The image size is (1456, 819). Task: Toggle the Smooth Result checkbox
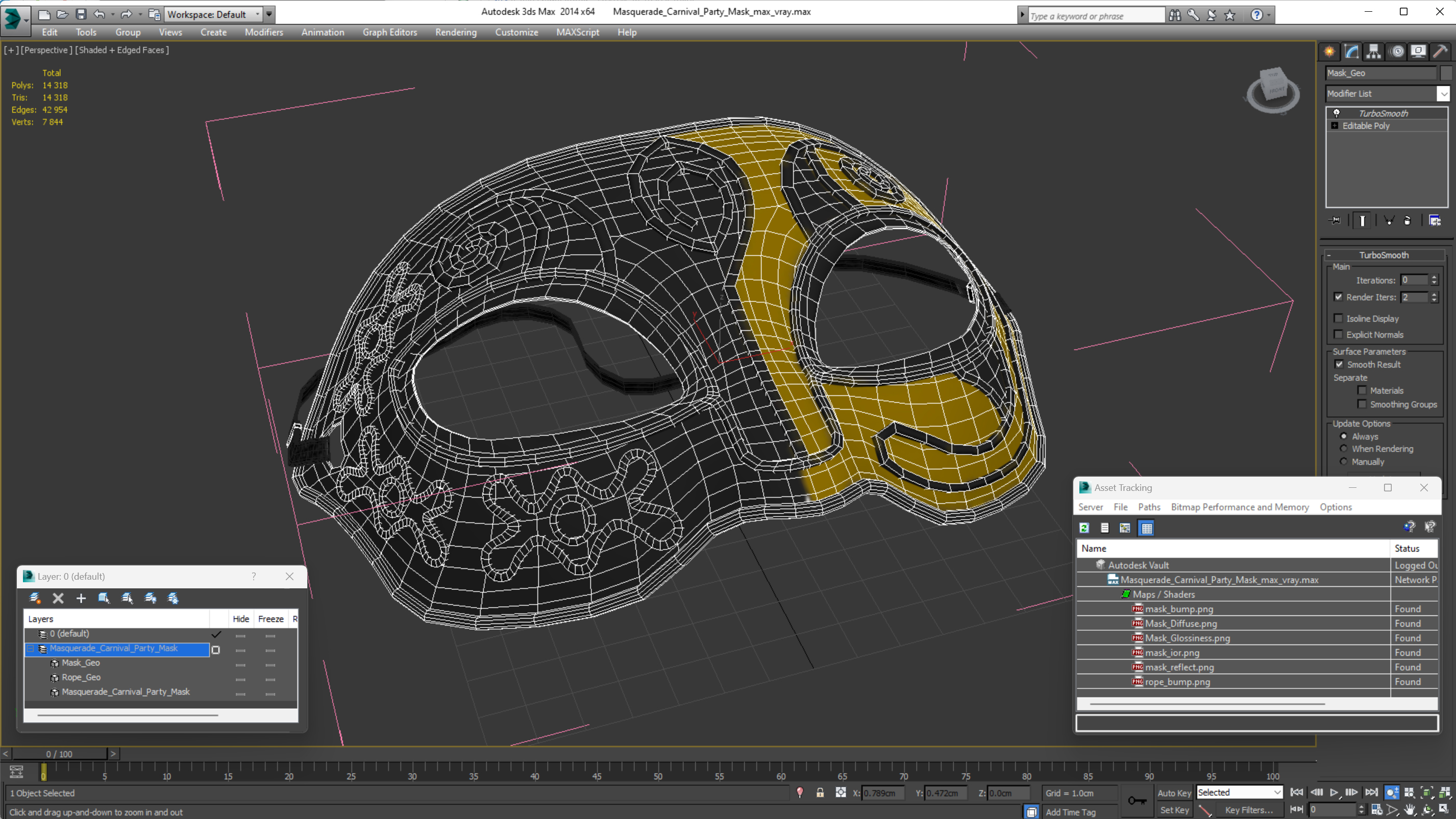click(x=1339, y=364)
